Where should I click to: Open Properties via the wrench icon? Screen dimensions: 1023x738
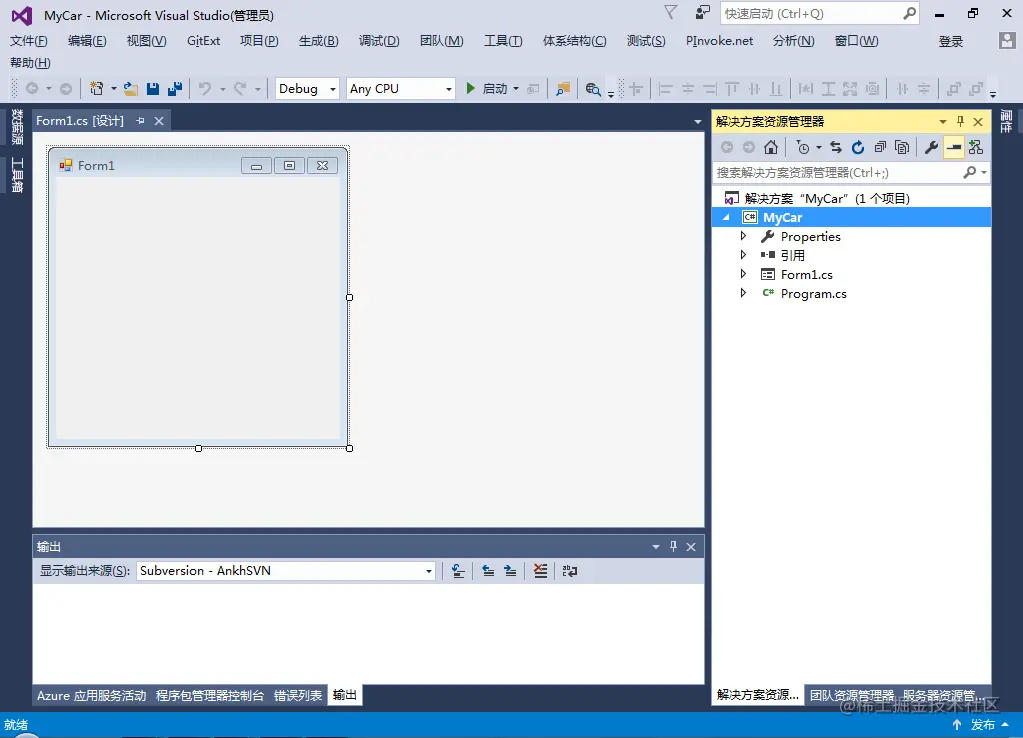932,147
